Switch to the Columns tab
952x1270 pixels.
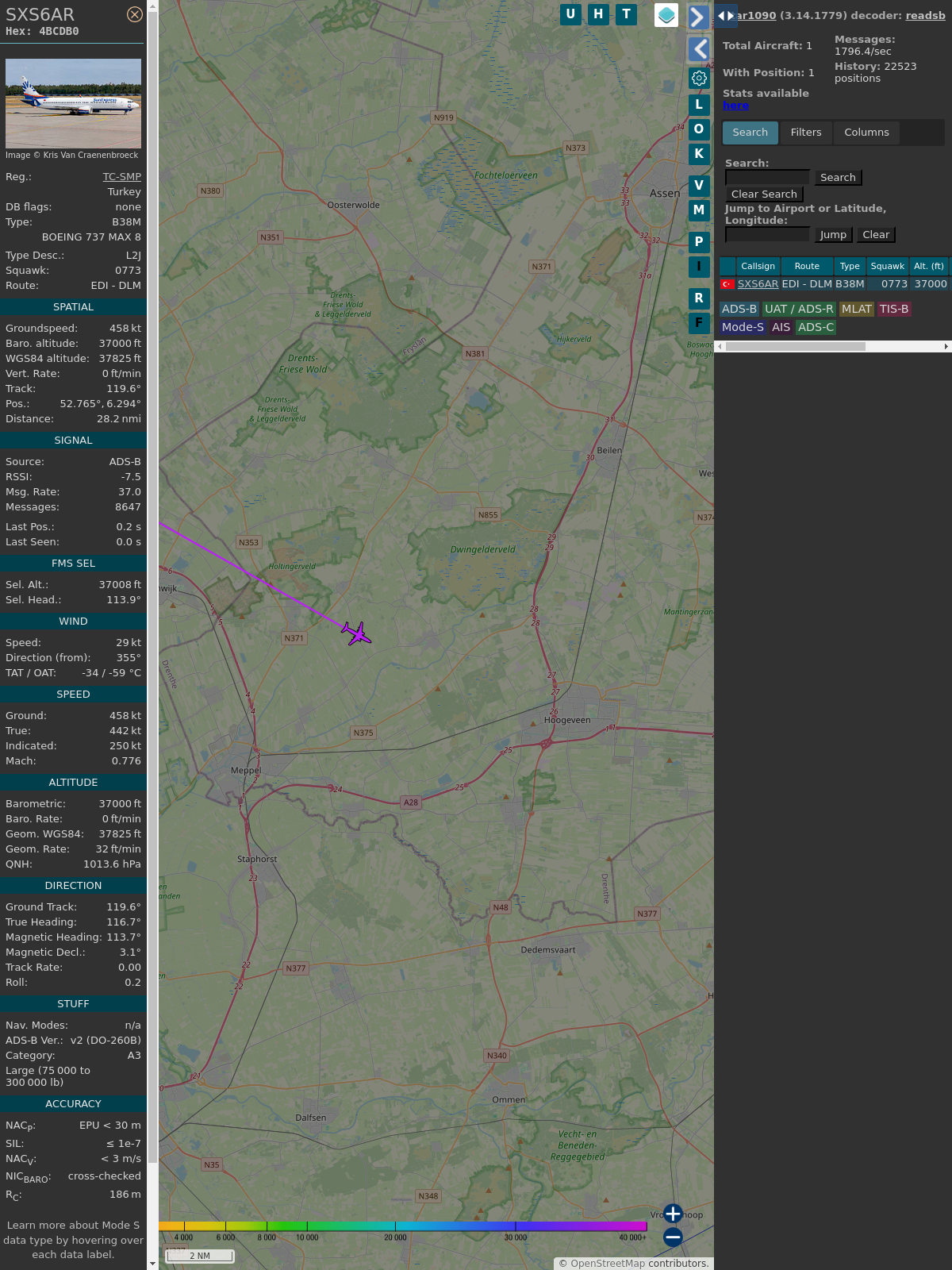[x=866, y=133]
